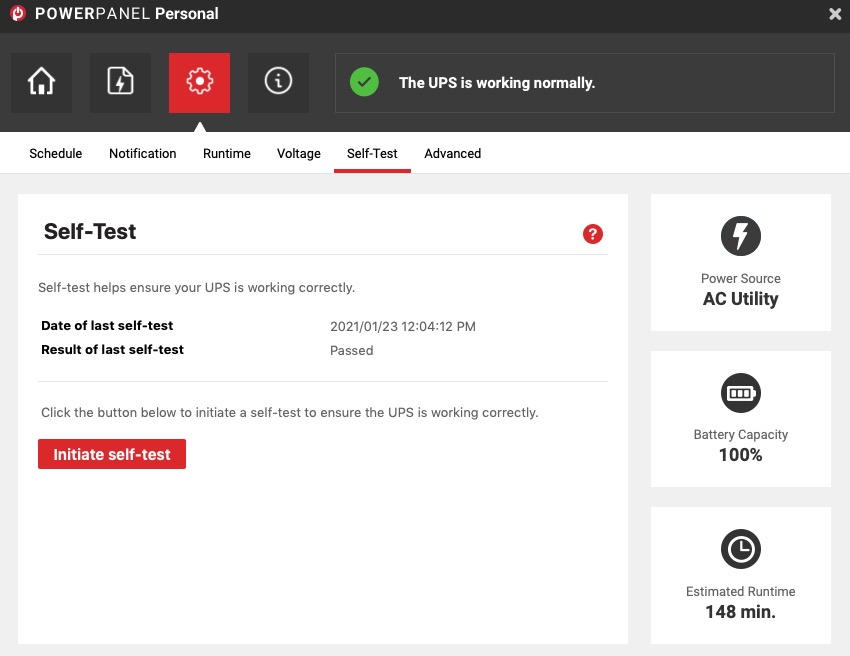This screenshot has width=850, height=656.
Task: Select the Self-Test tab
Action: point(372,153)
